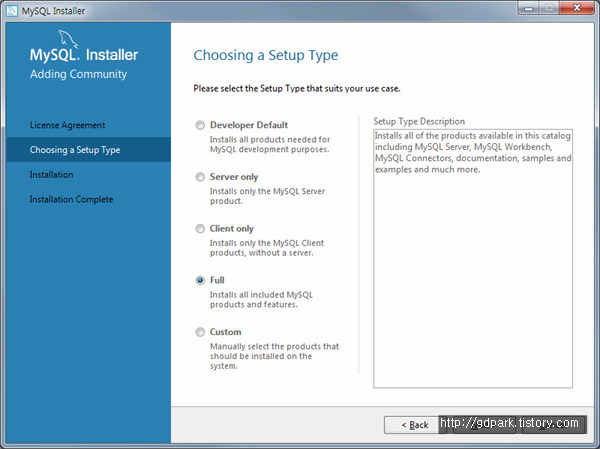Viewport: 600px width, 449px height.
Task: Click 'Installs only the MySQL Server product.' text
Action: 267,196
